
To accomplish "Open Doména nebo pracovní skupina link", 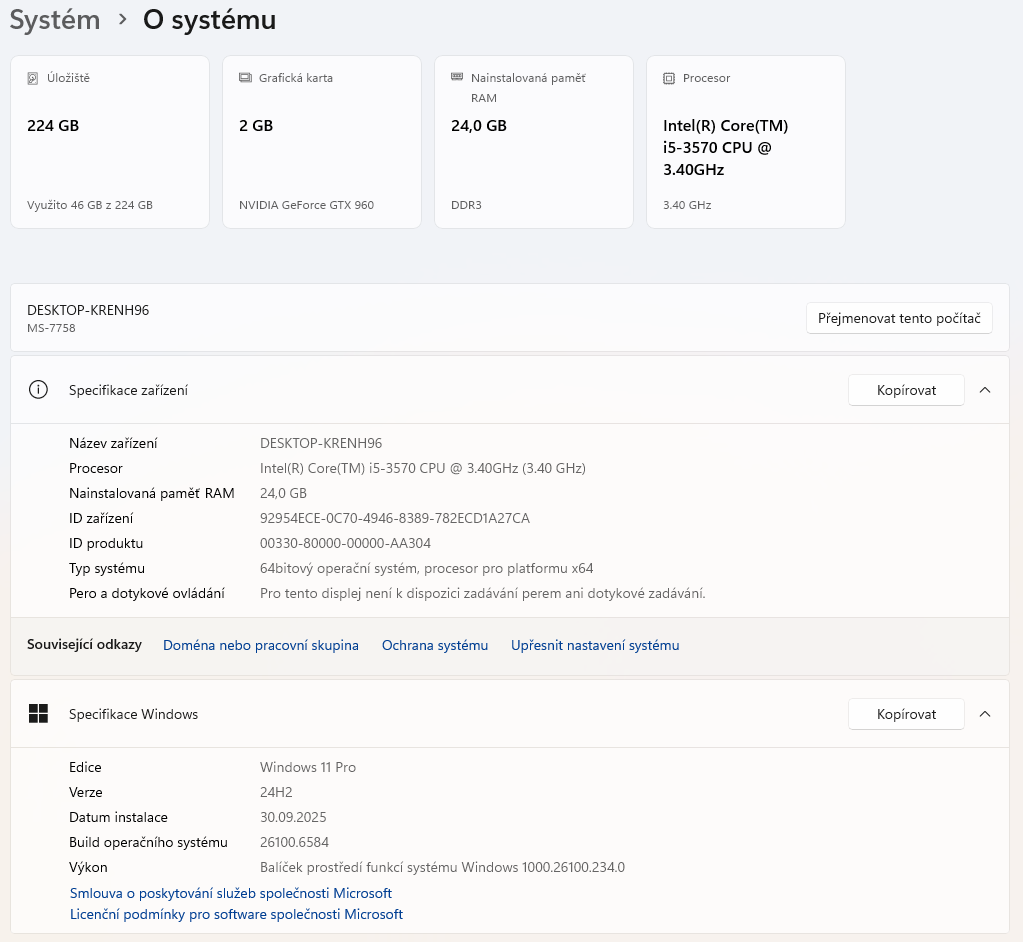I will coord(261,646).
